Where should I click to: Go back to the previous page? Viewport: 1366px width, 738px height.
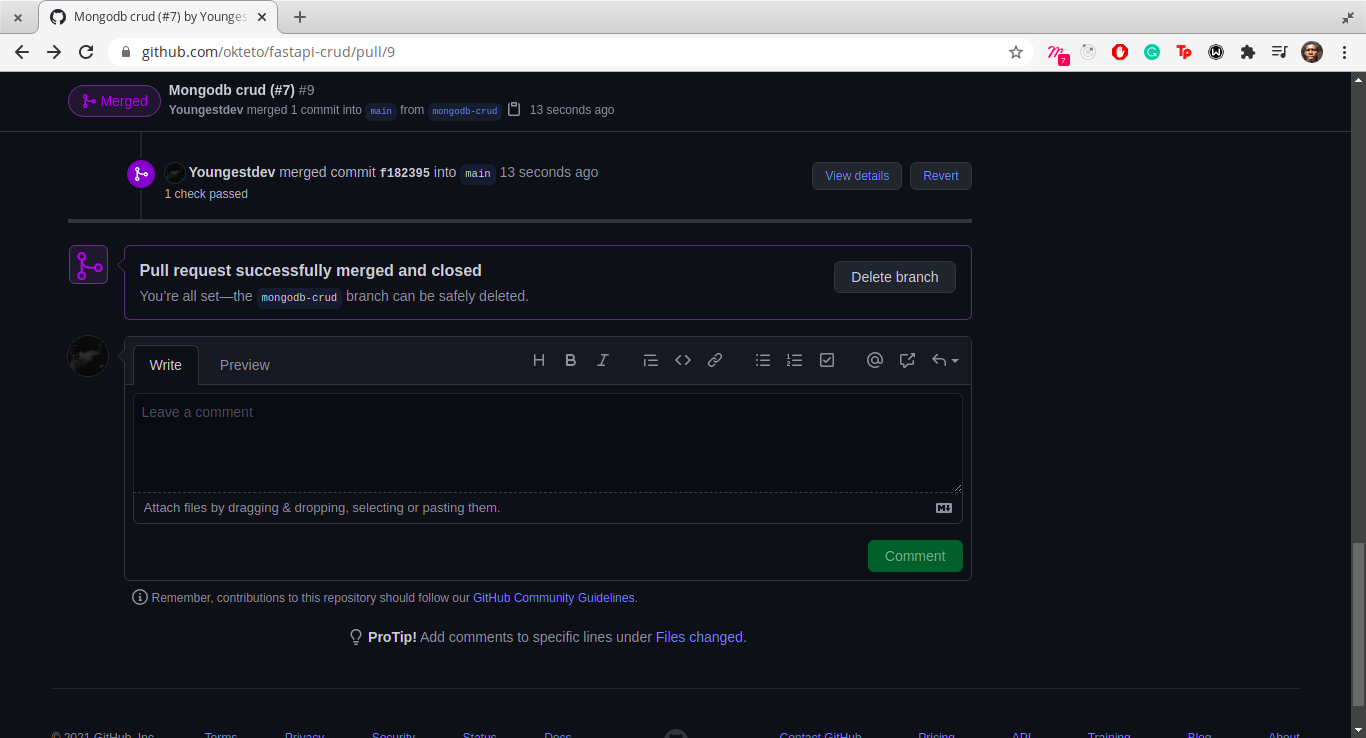tap(22, 52)
